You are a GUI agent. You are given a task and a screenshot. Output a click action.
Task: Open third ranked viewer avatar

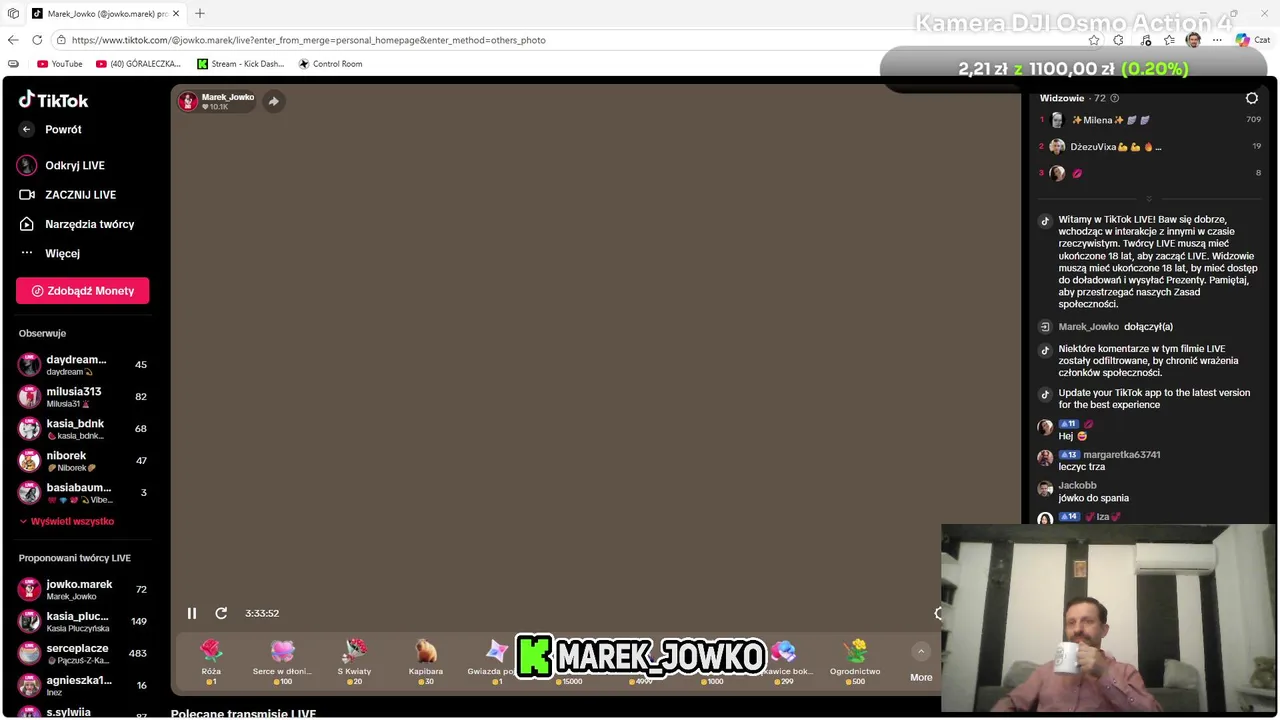point(1057,173)
